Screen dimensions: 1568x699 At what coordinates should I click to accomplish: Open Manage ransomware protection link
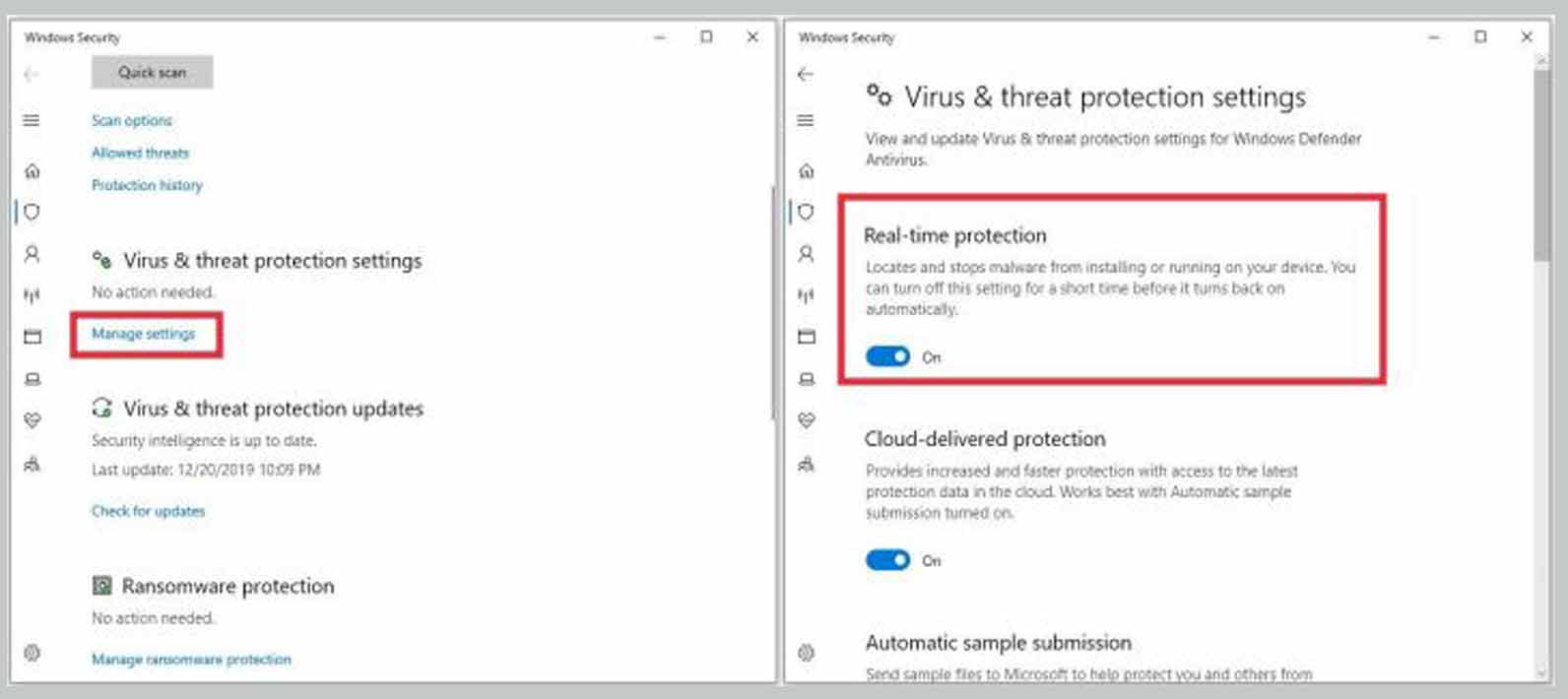(x=191, y=659)
